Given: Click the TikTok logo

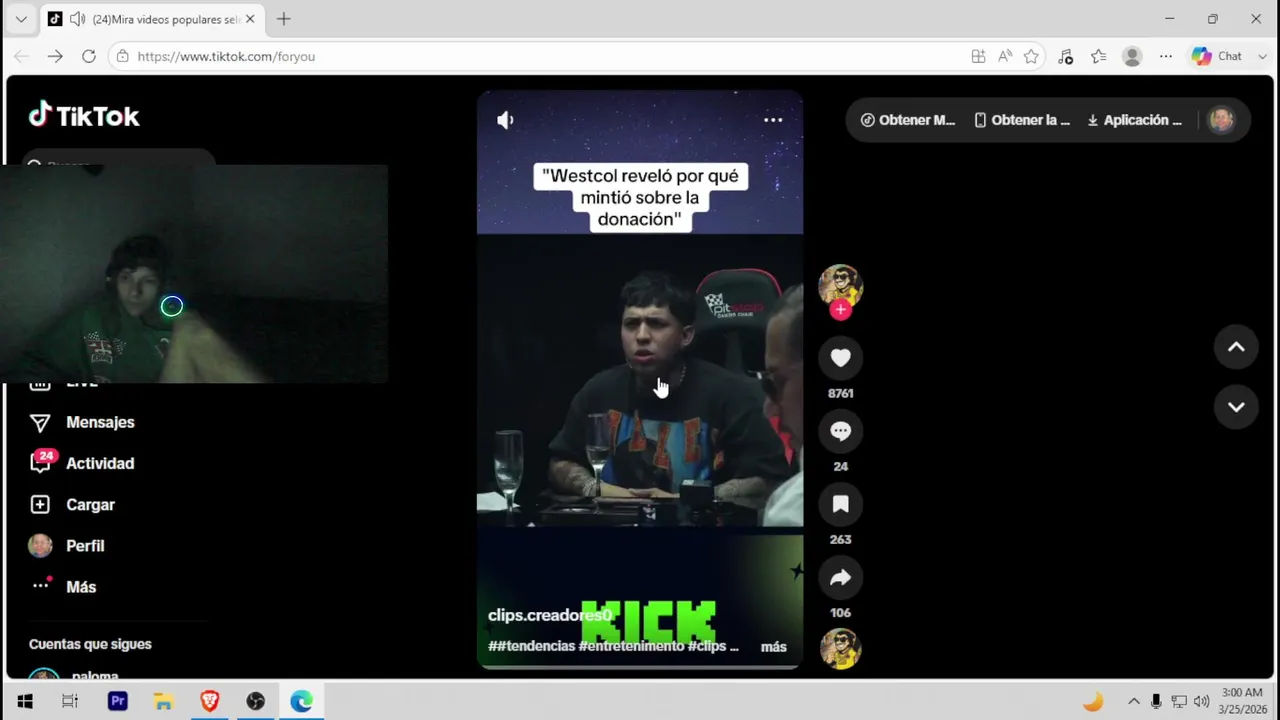Looking at the screenshot, I should [84, 116].
